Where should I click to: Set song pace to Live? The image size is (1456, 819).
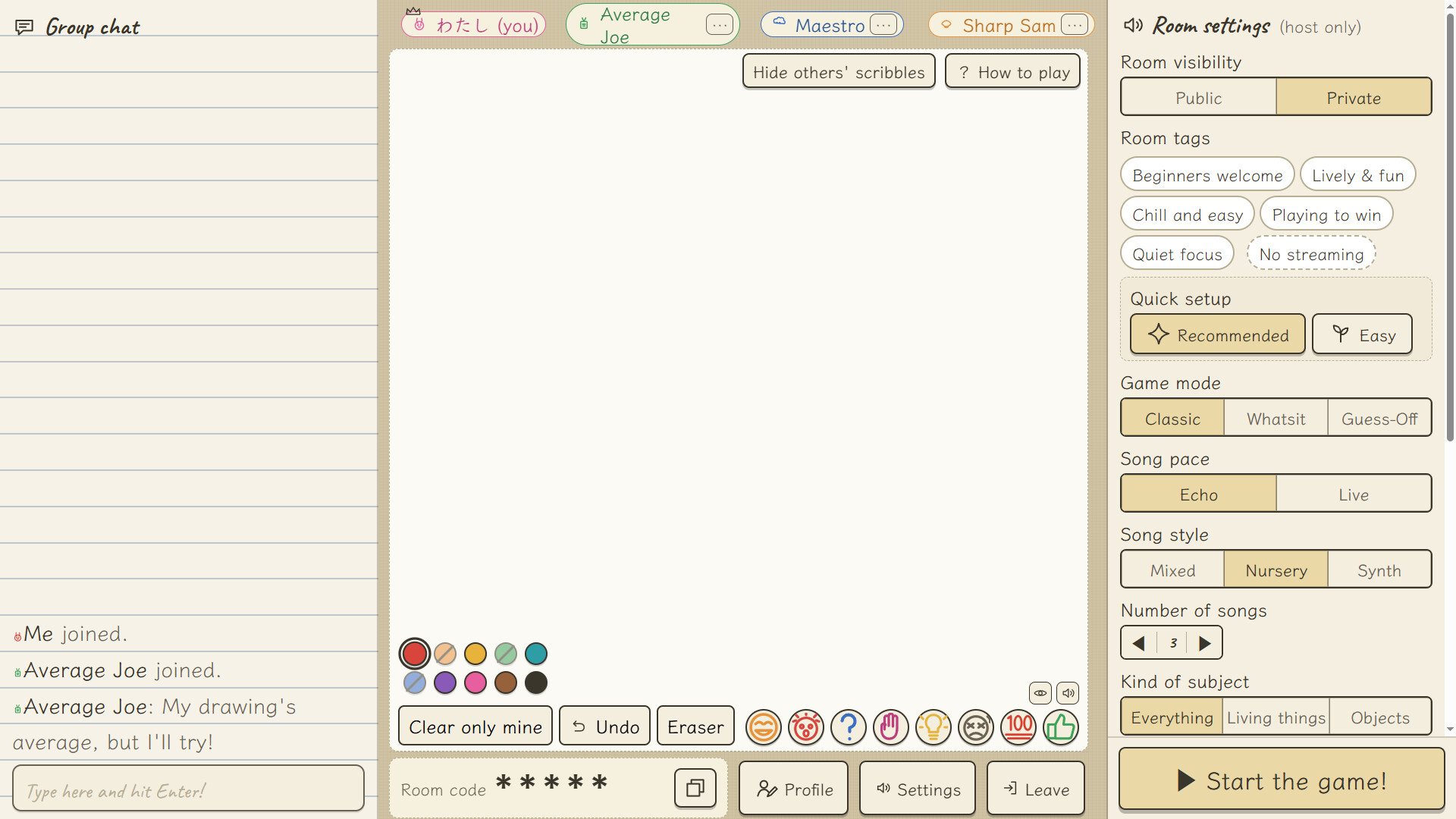1354,494
